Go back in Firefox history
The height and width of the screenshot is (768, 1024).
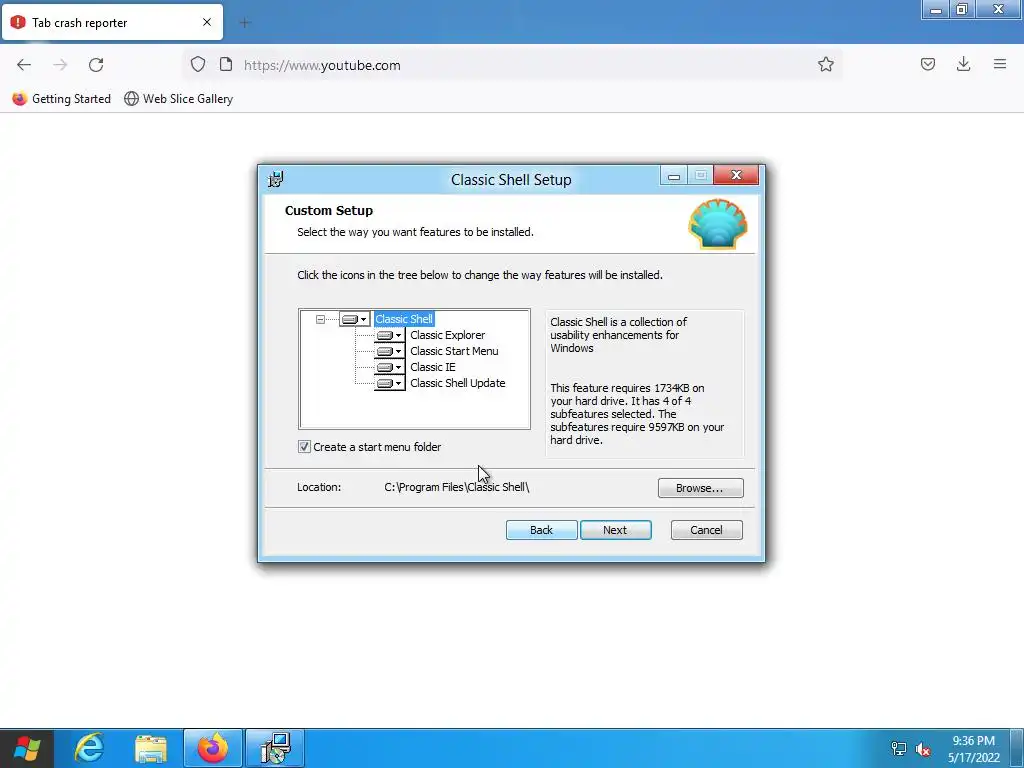click(24, 65)
